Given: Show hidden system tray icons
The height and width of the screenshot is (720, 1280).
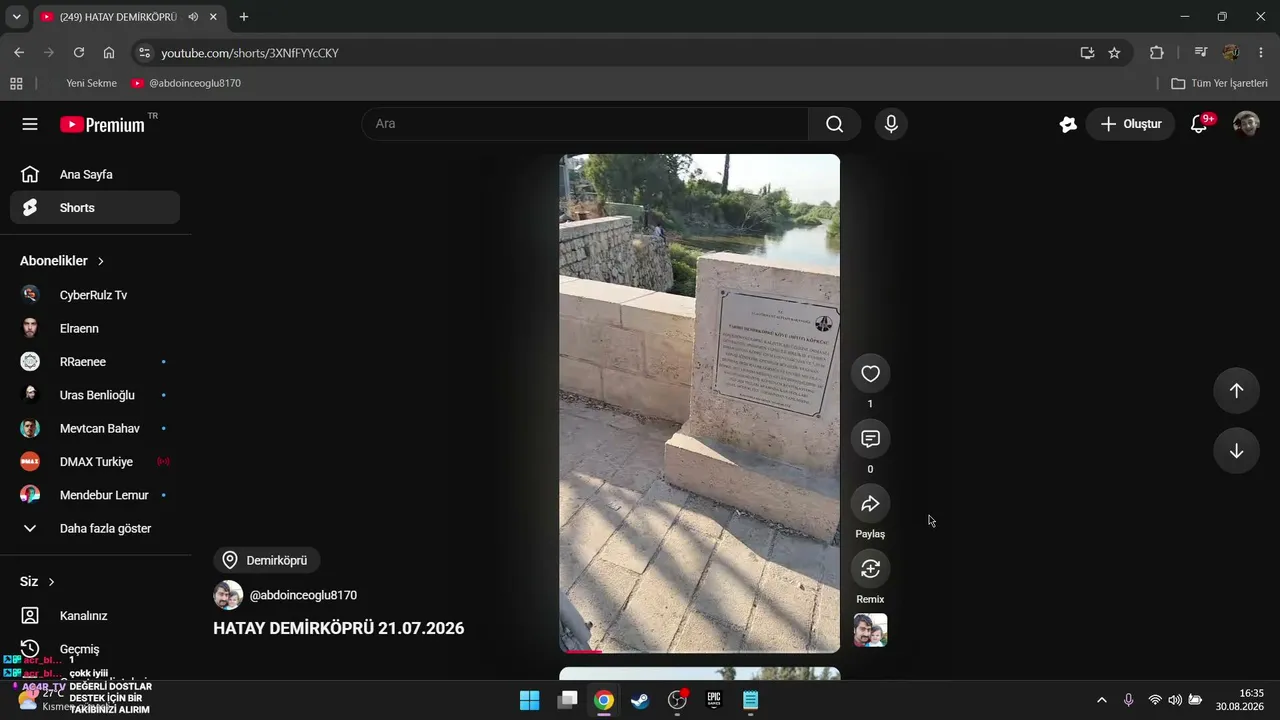Looking at the screenshot, I should tap(1102, 700).
